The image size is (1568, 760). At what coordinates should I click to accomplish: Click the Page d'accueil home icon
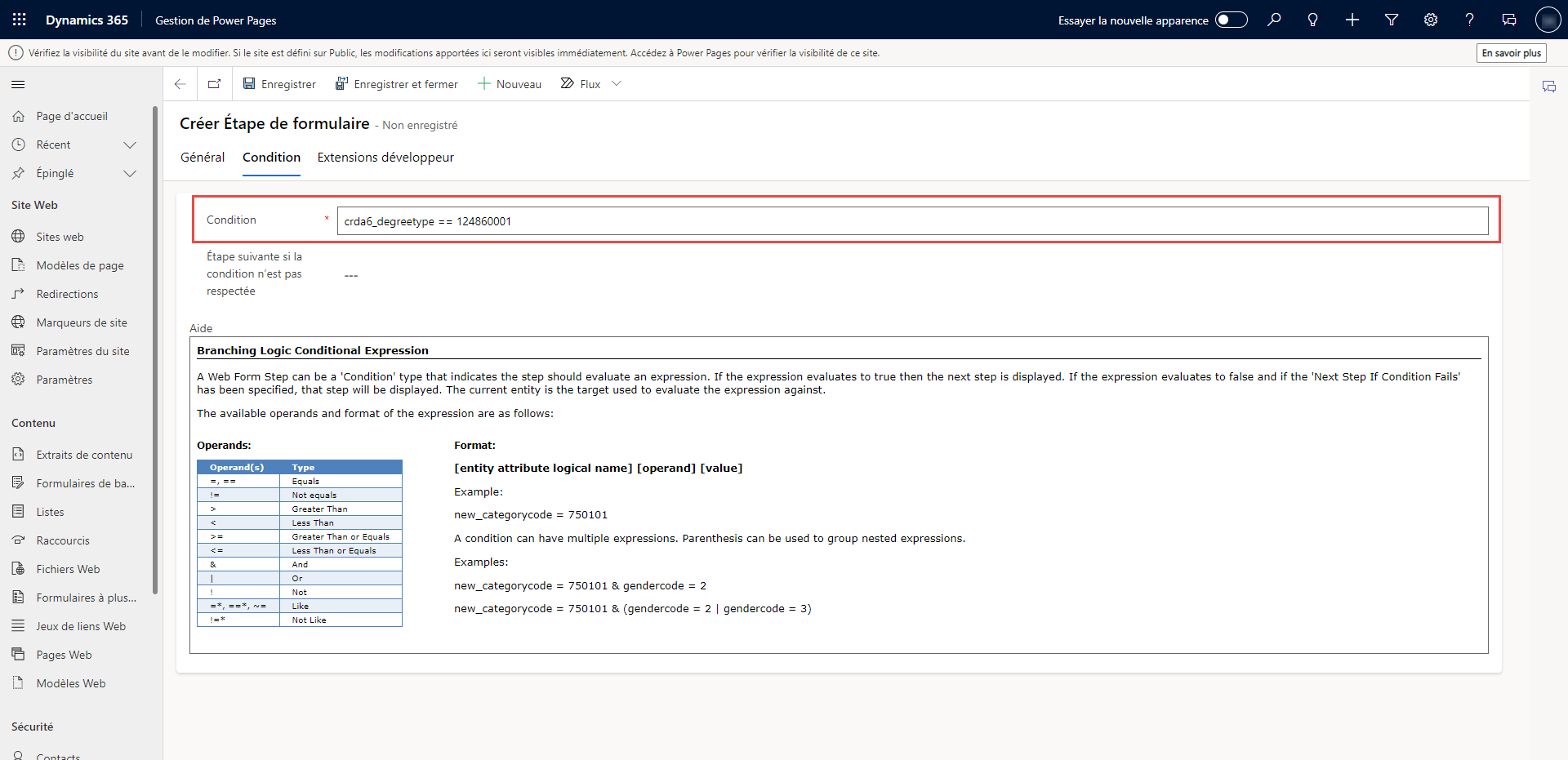point(19,116)
